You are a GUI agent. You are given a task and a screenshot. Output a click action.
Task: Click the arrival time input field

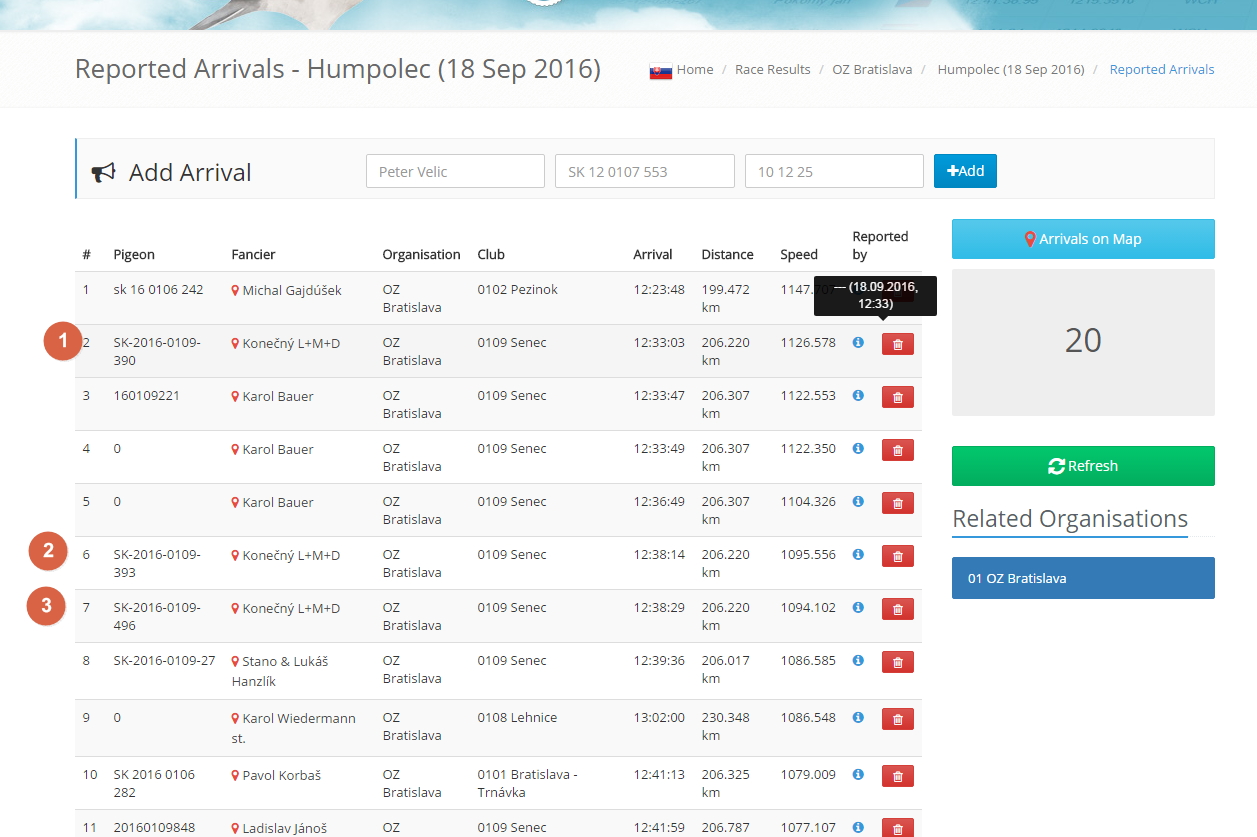833,171
